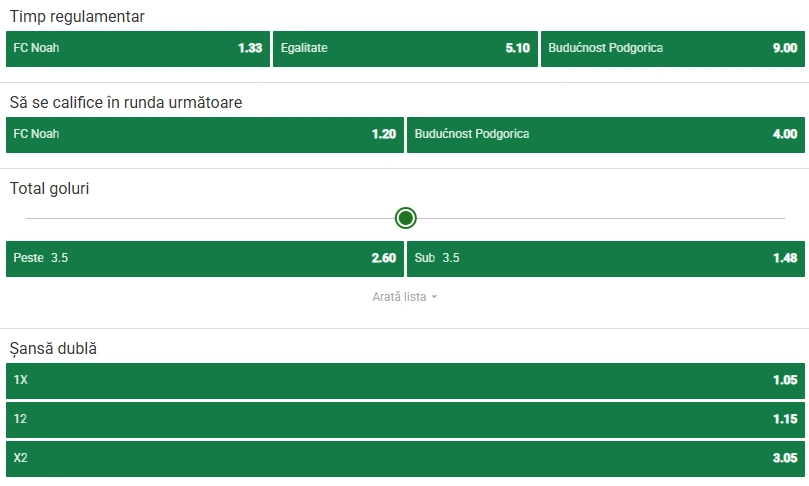Click the Să se califice în runda următoare heading
Viewport: 809px width, 486px height.
tap(126, 102)
